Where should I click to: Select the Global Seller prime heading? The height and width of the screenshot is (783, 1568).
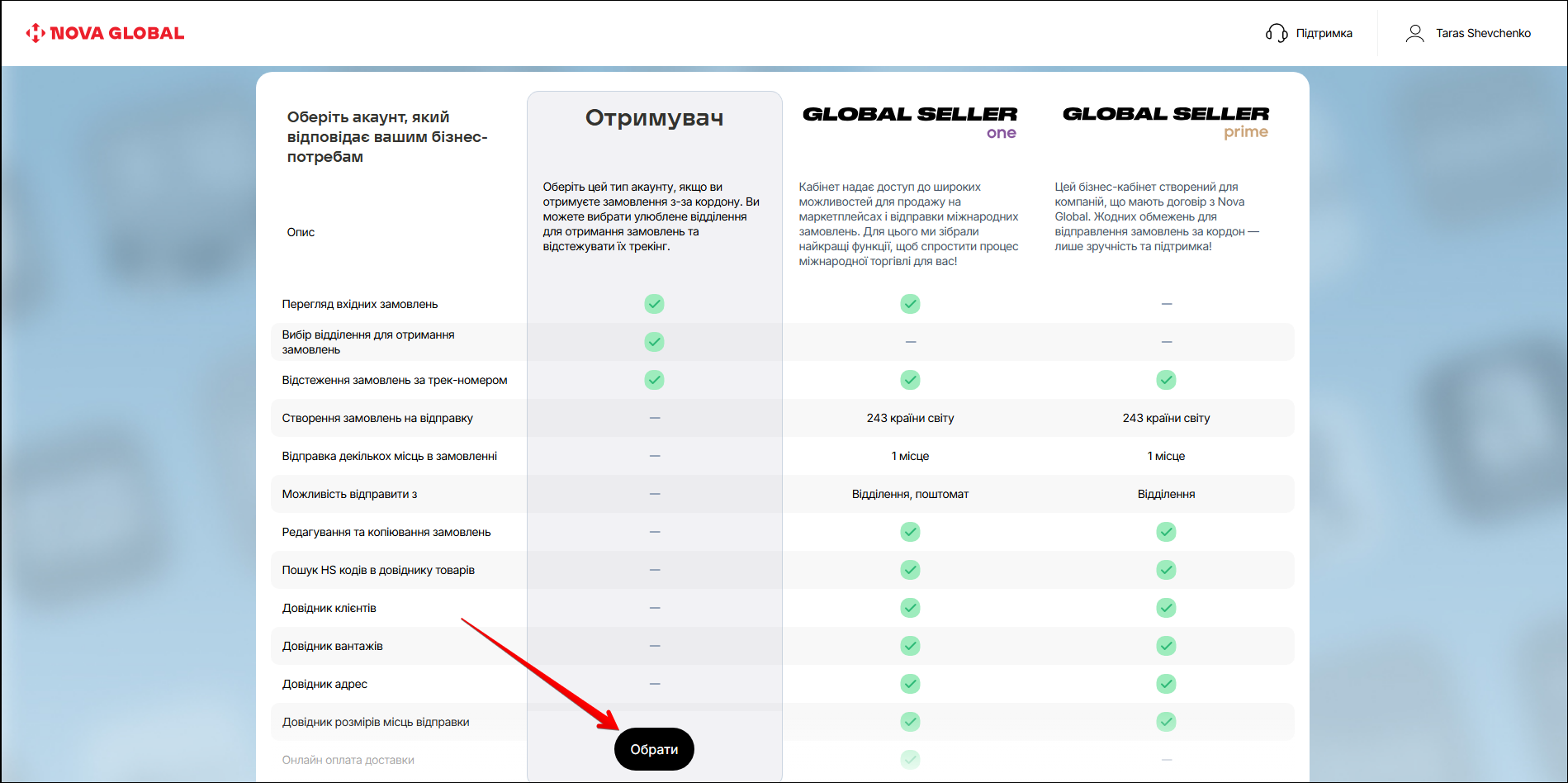pyautogui.click(x=1165, y=121)
